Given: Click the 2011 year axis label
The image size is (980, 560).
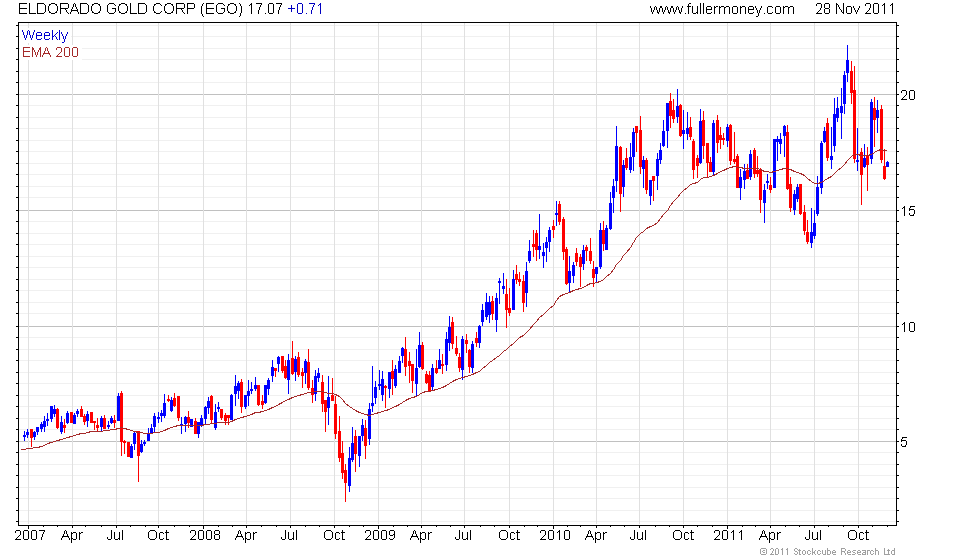Looking at the screenshot, I should 729,535.
